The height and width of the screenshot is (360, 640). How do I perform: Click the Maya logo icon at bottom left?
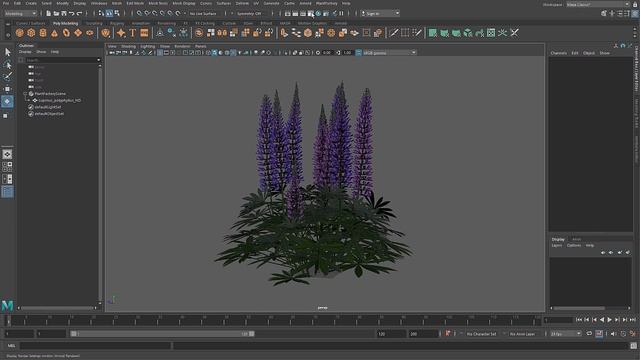[x=7, y=305]
